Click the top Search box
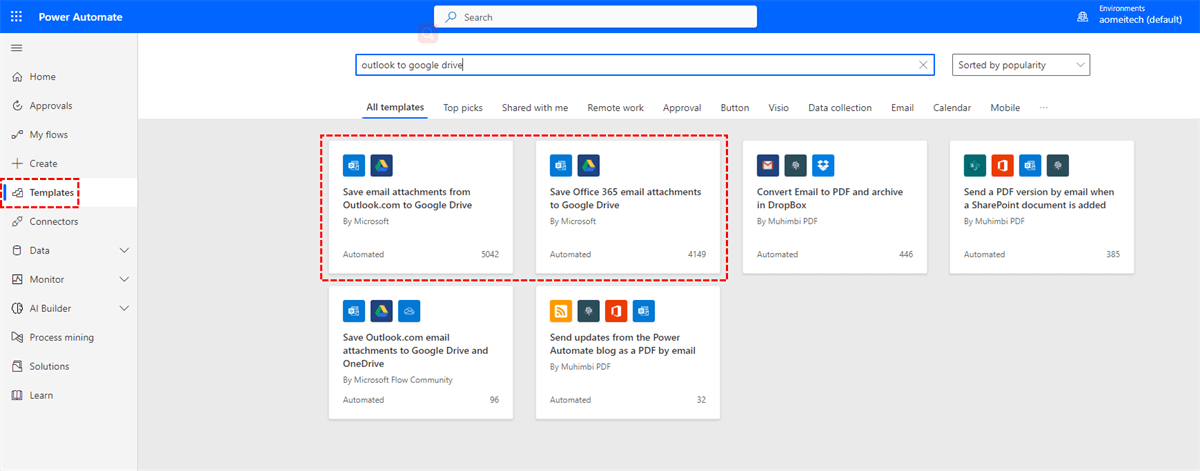1200x471 pixels. pyautogui.click(x=595, y=17)
